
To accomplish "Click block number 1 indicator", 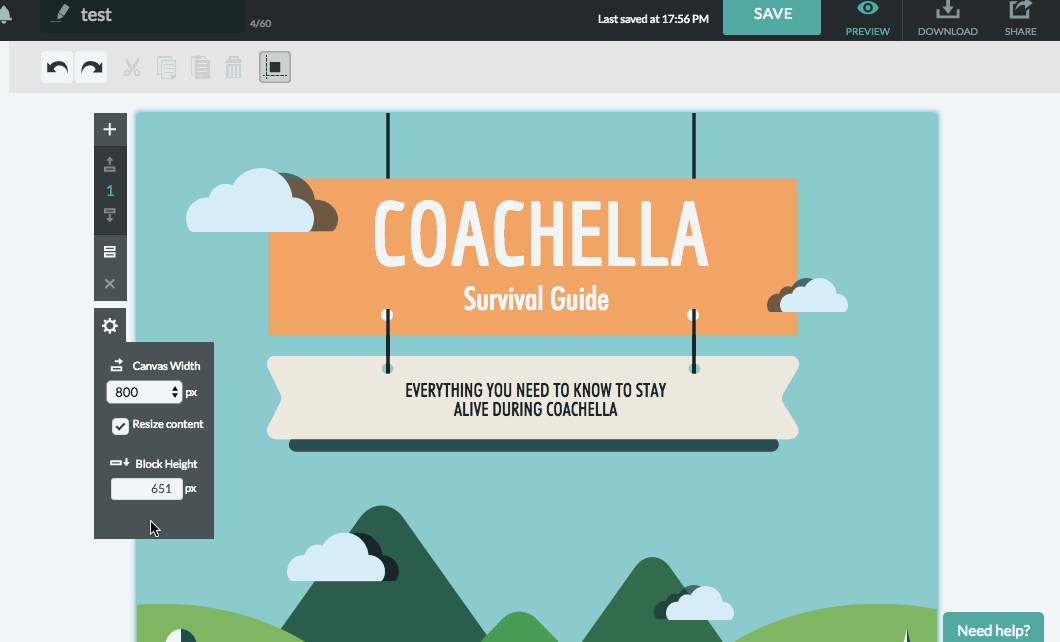I will pyautogui.click(x=110, y=191).
